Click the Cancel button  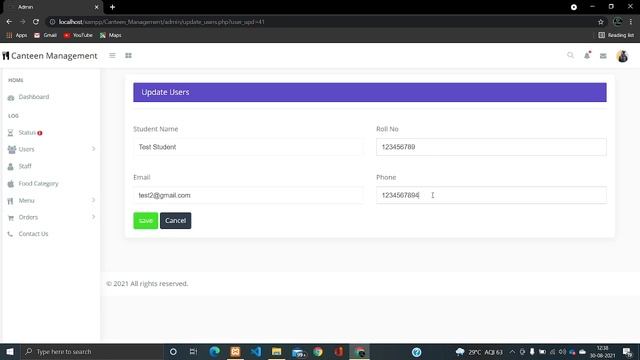click(x=176, y=220)
